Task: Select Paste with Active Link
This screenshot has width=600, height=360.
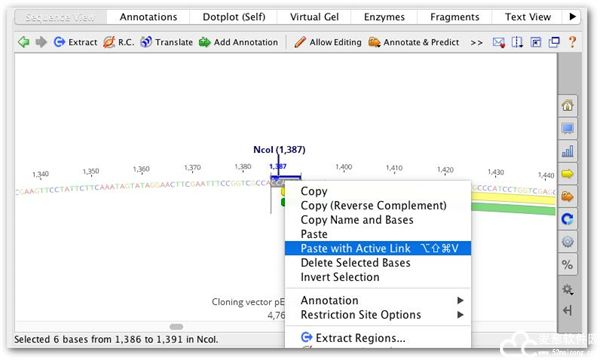Action: [378, 248]
